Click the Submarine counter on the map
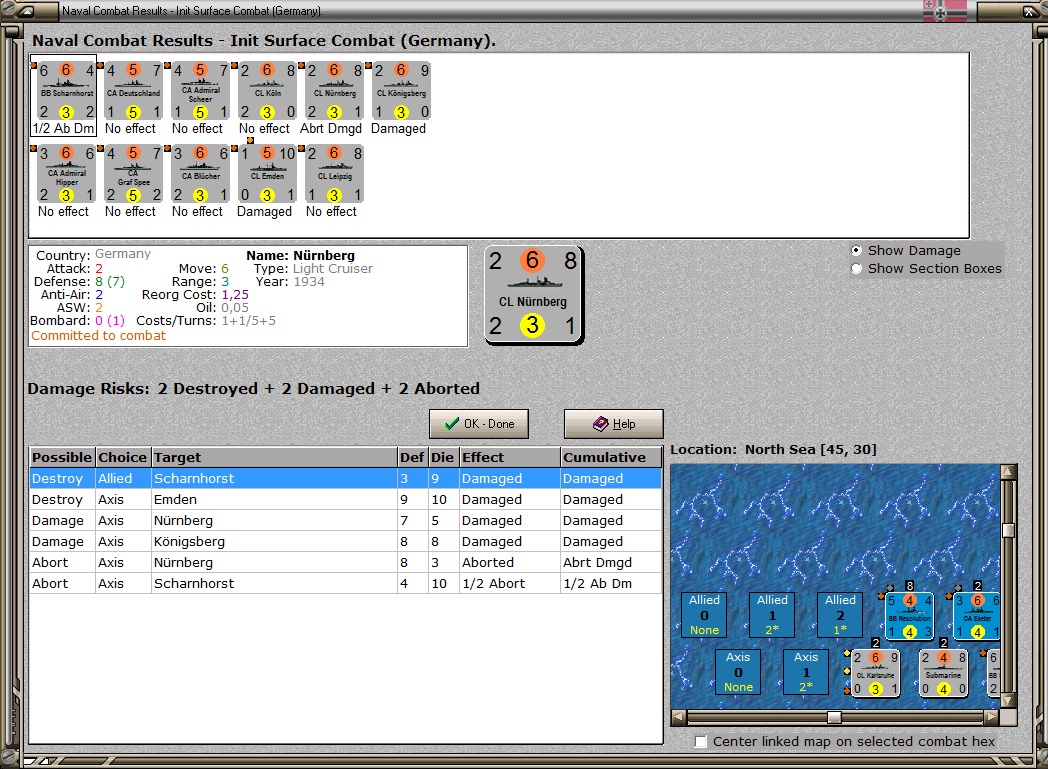Viewport: 1048px width, 769px height. 943,673
